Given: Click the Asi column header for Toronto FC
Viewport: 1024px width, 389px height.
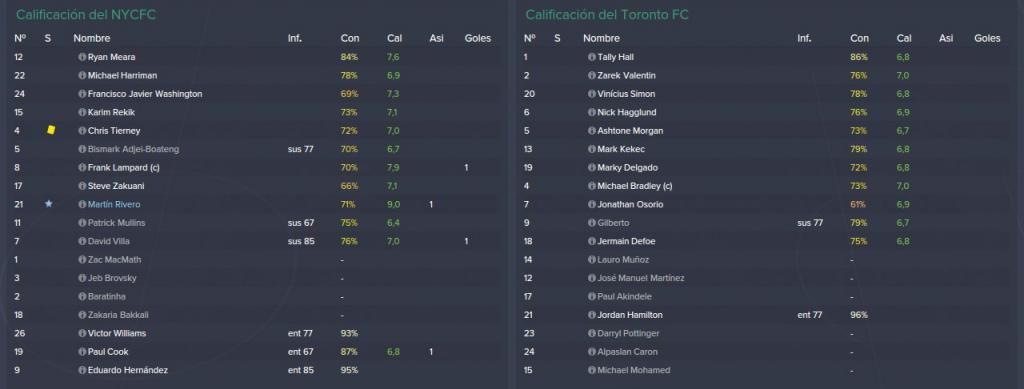Looking at the screenshot, I should tap(946, 39).
